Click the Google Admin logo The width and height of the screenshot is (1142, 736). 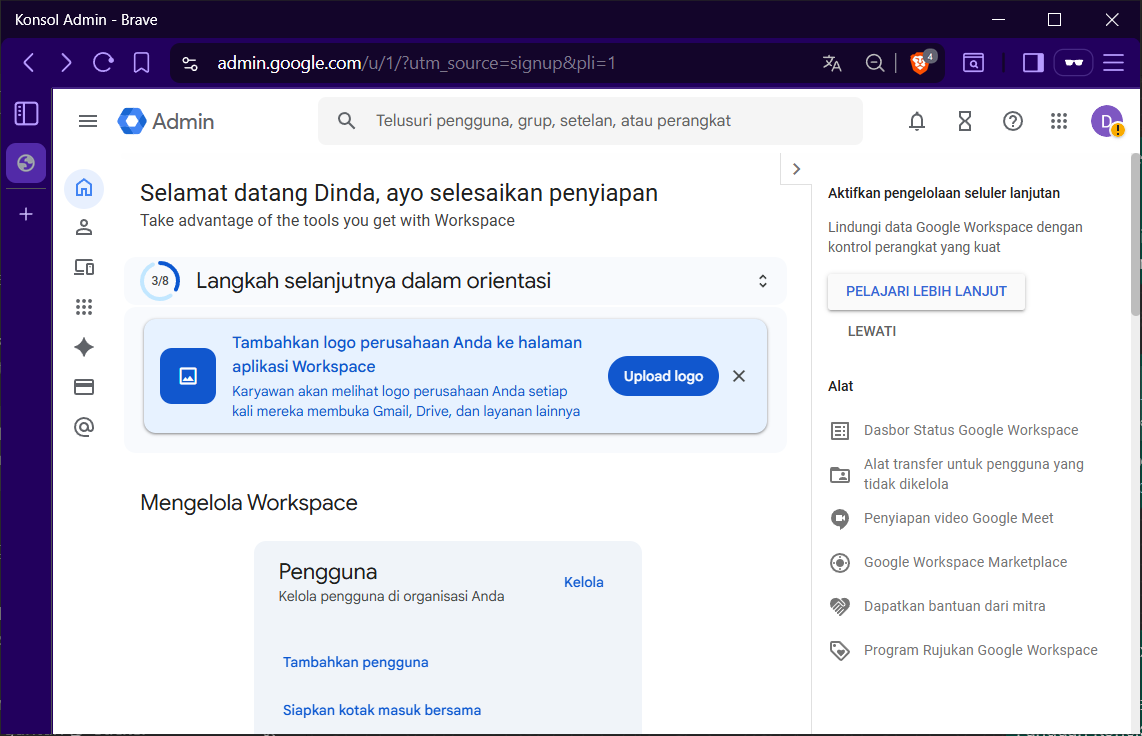tap(166, 122)
